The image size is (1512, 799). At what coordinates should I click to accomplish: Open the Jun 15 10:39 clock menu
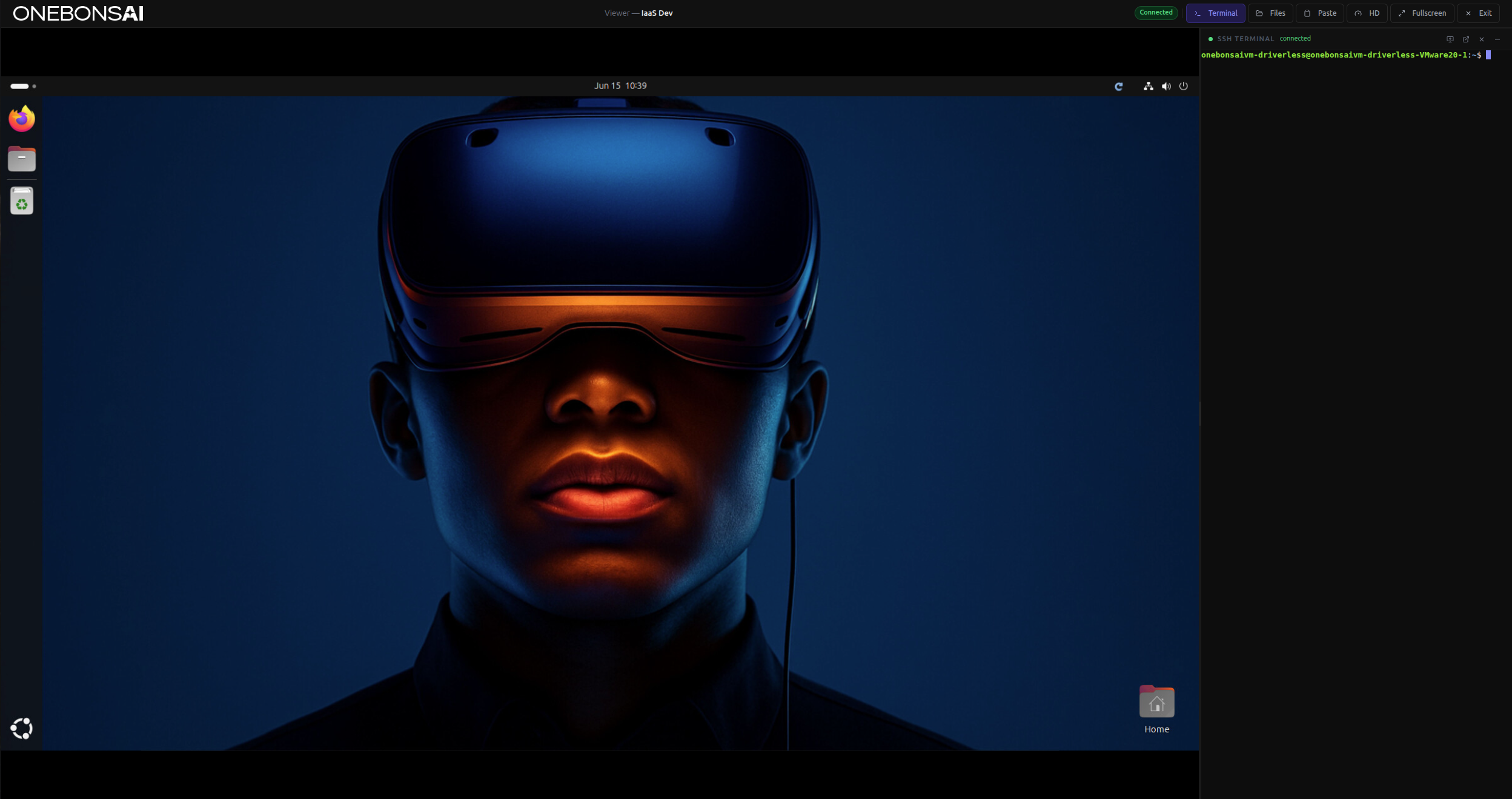620,86
